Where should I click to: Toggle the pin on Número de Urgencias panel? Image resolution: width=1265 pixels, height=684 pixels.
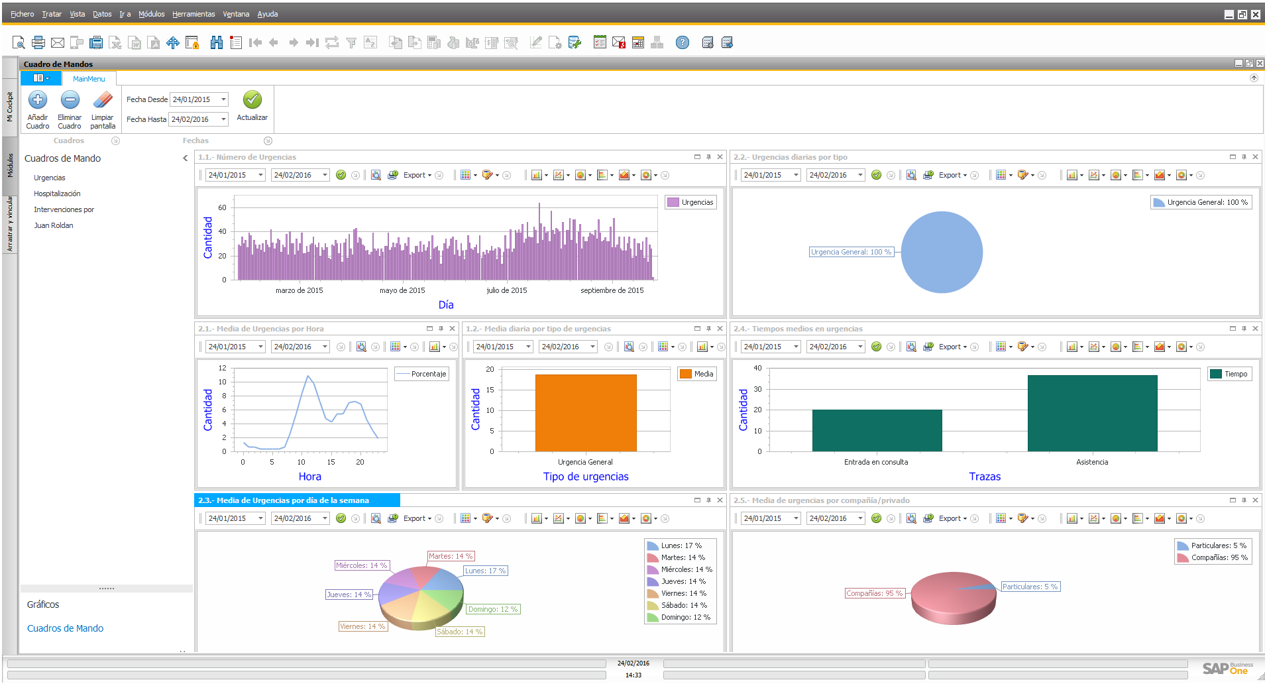pyautogui.click(x=708, y=156)
